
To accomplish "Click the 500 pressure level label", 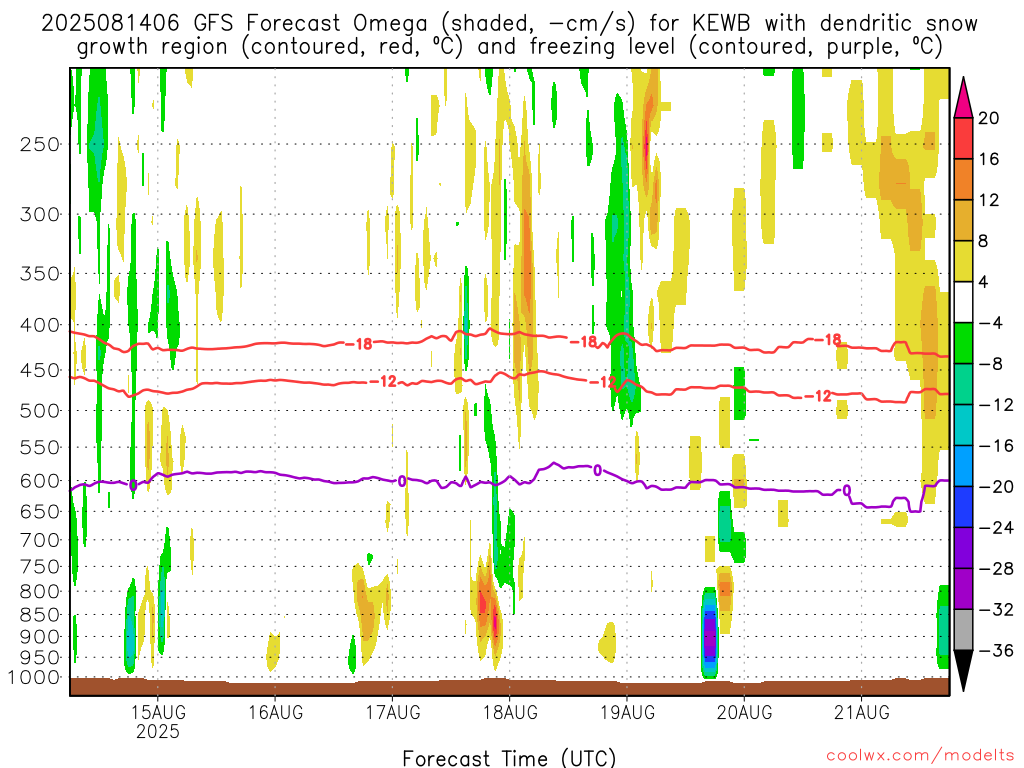I will pos(40,411).
